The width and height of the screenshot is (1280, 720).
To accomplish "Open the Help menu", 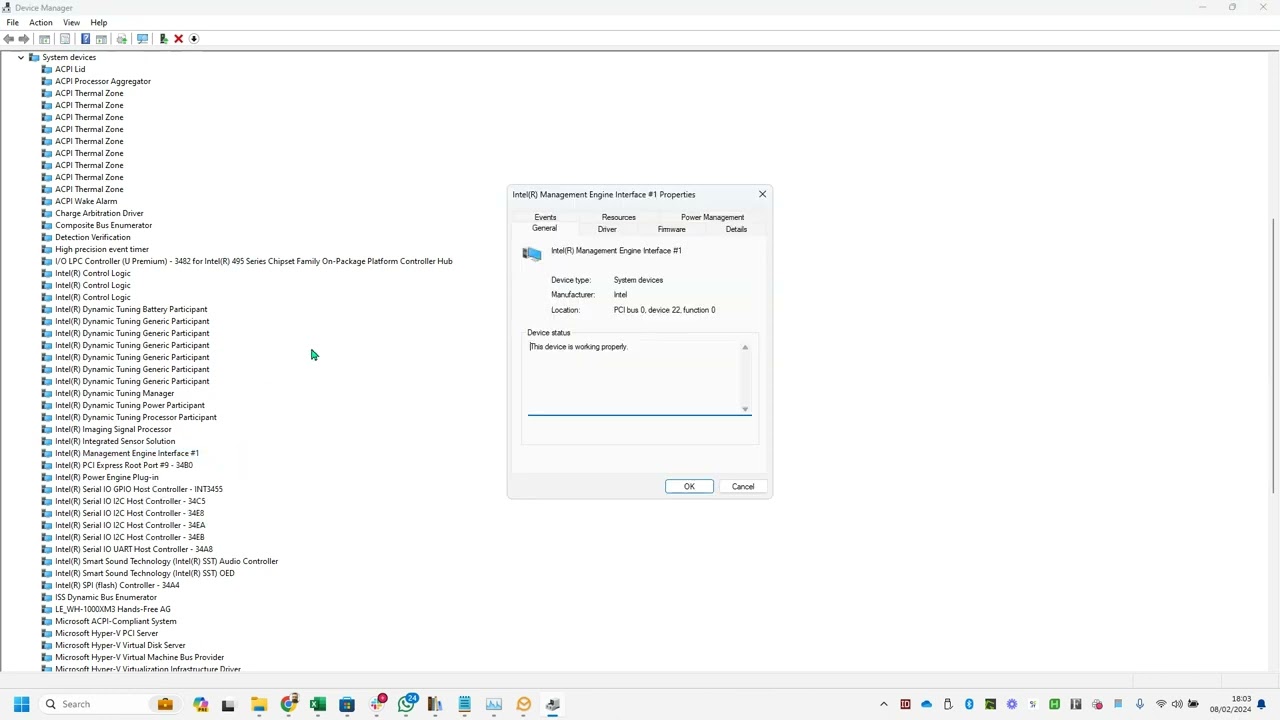I will (x=99, y=22).
